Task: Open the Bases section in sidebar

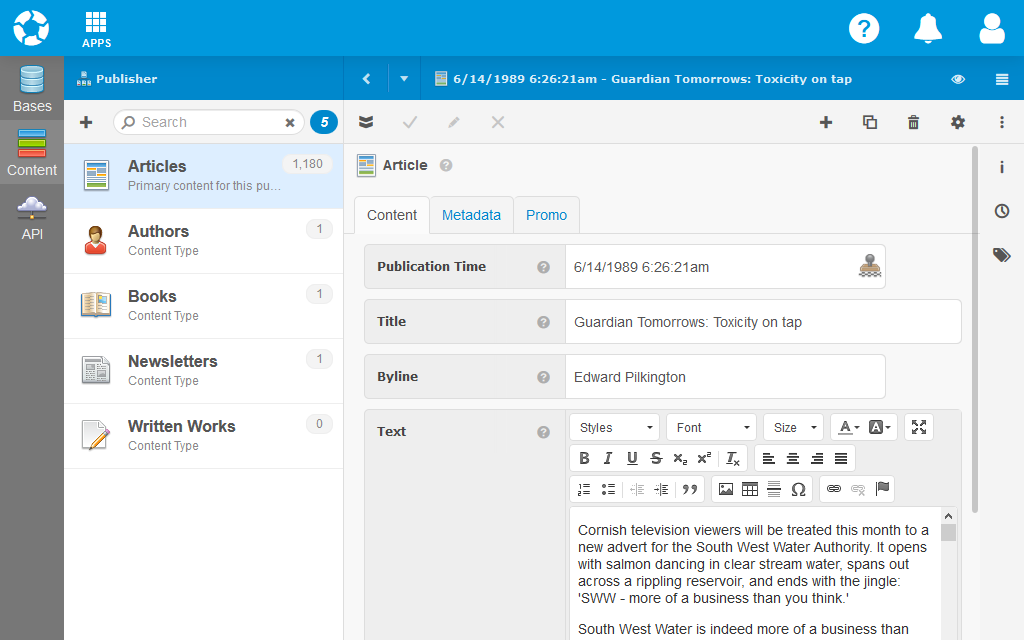Action: click(x=32, y=88)
